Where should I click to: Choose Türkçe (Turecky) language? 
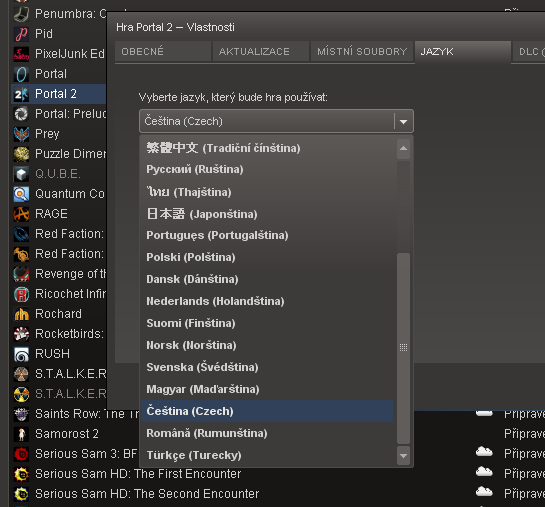point(267,455)
